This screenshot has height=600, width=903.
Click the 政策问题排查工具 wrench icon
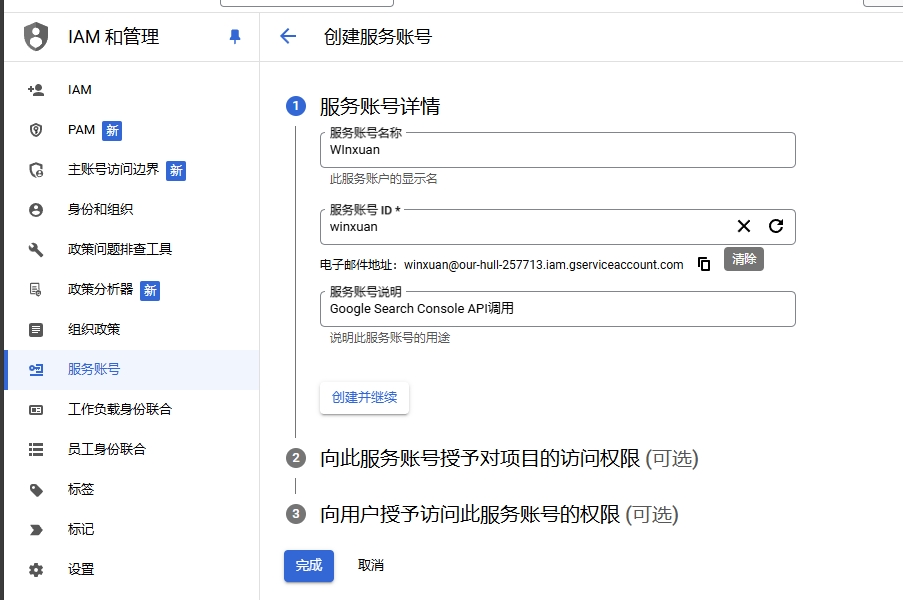(36, 249)
